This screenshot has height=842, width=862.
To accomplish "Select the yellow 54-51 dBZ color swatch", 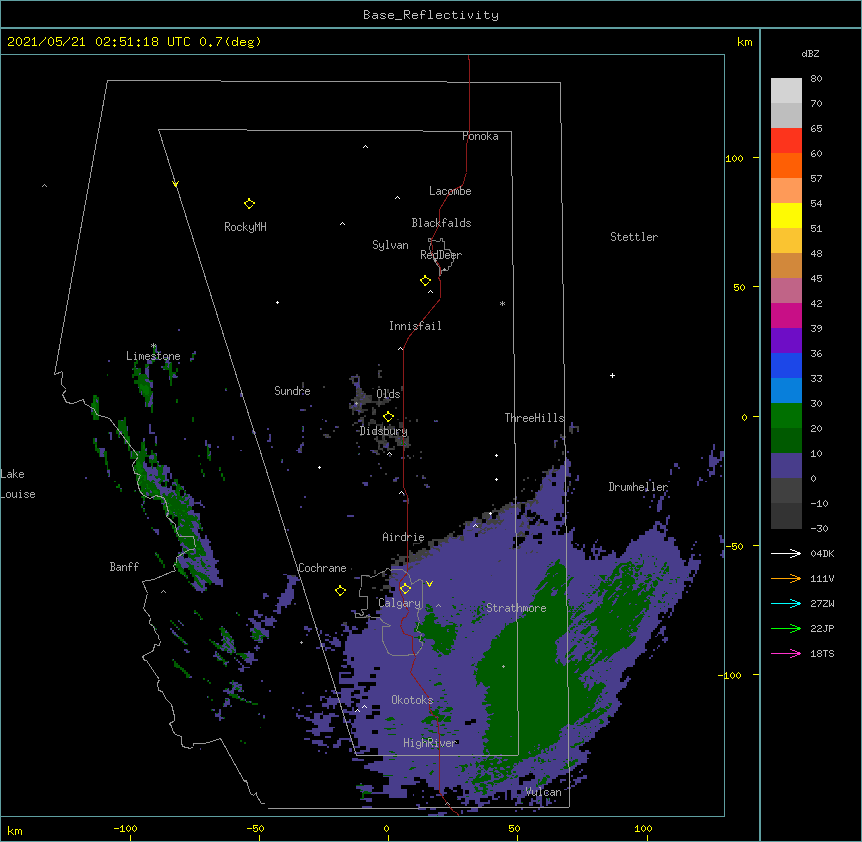I will [x=786, y=215].
